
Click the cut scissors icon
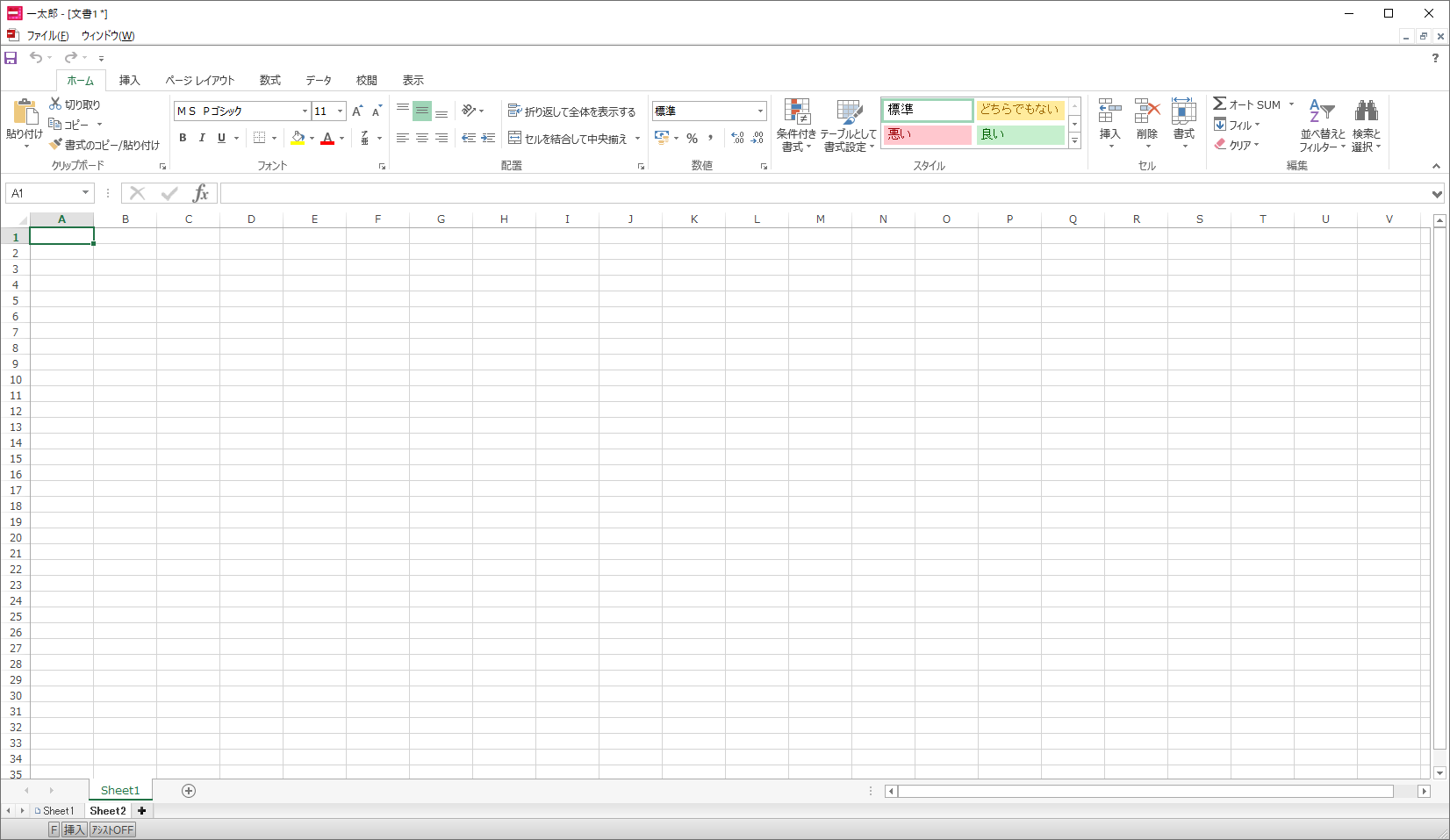coord(55,104)
